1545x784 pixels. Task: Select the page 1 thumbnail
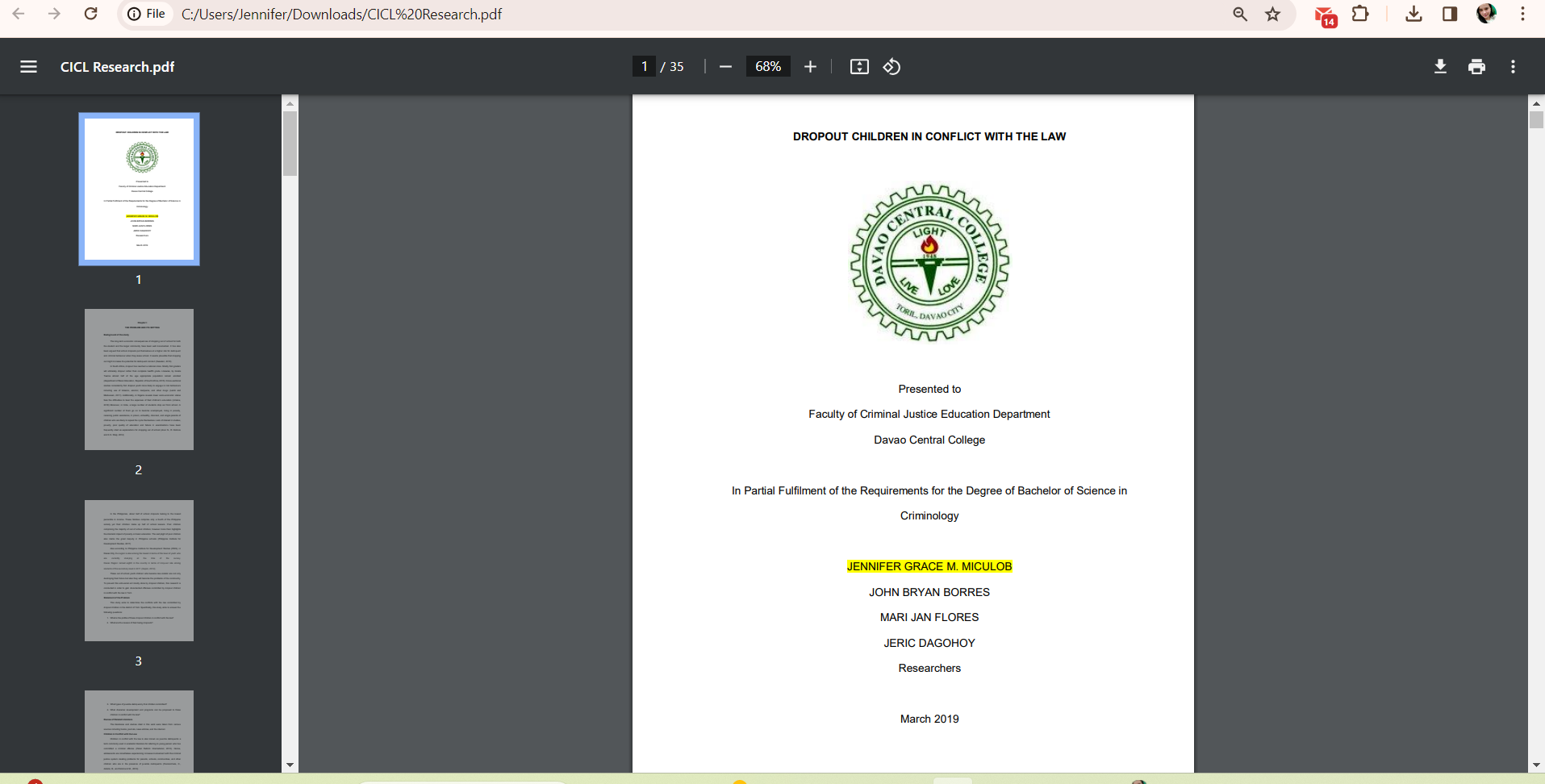tap(139, 189)
